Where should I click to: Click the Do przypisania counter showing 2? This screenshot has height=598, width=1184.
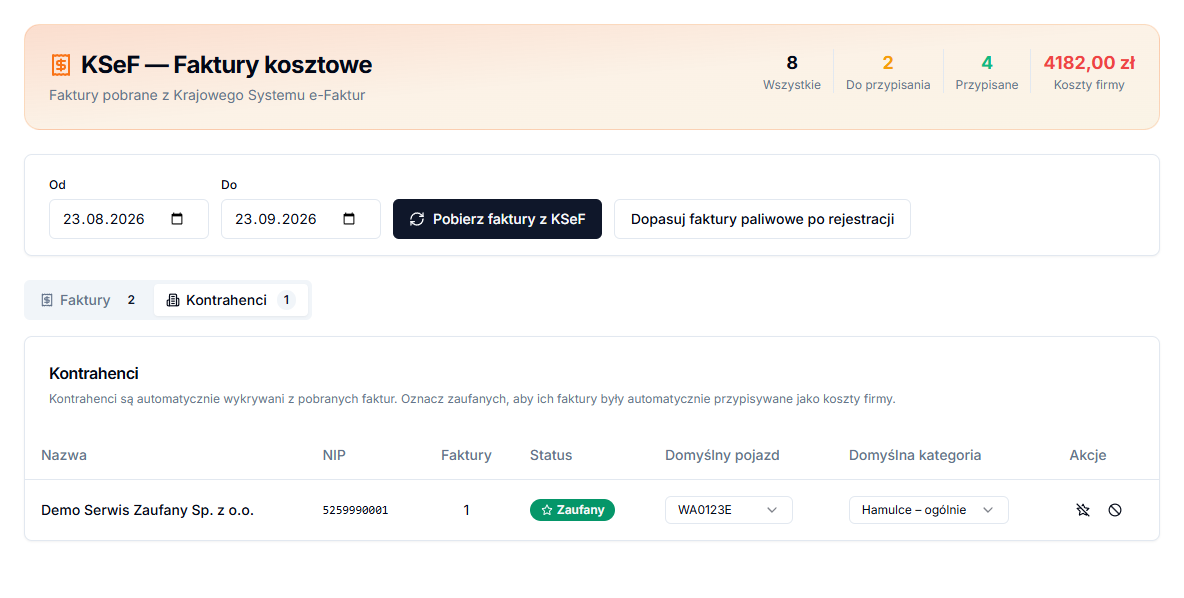[x=888, y=72]
